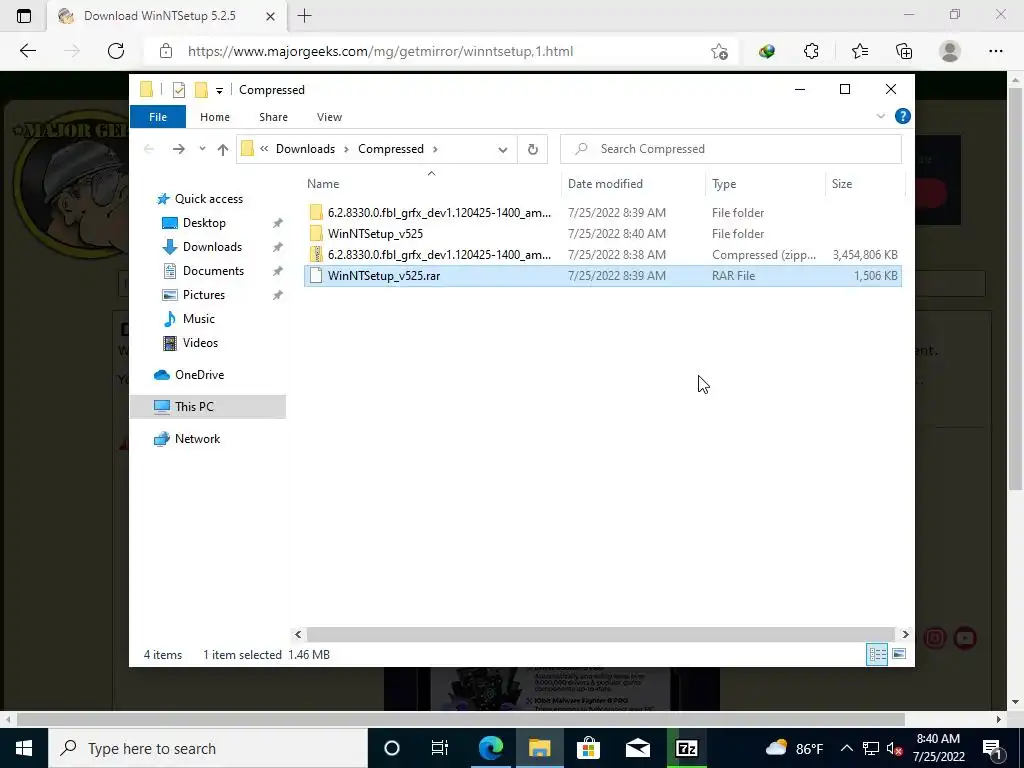The width and height of the screenshot is (1024, 768).
Task: Open 7-Zip from the taskbar
Action: [x=686, y=748]
